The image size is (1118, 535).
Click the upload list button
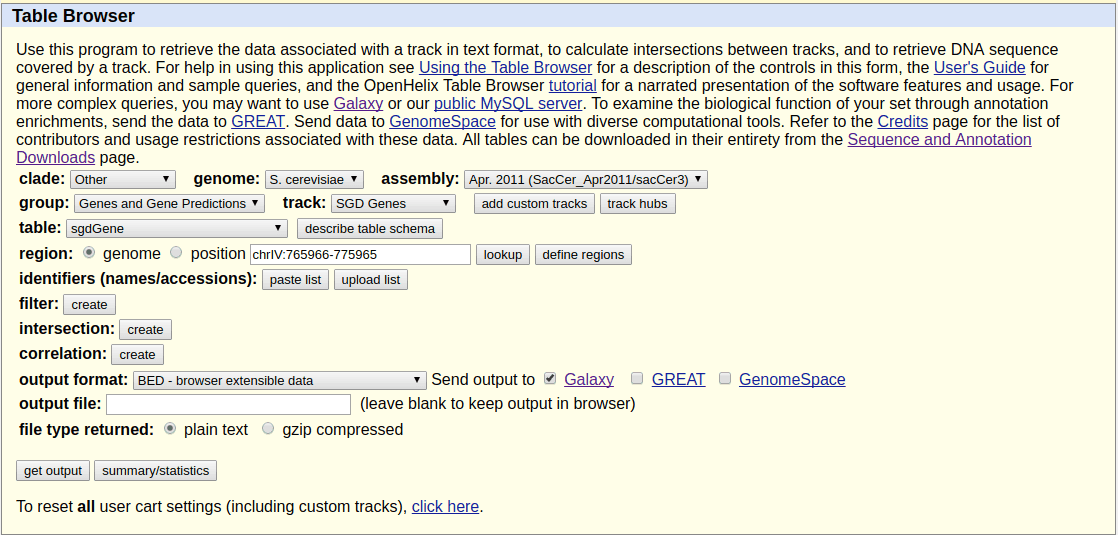[370, 280]
